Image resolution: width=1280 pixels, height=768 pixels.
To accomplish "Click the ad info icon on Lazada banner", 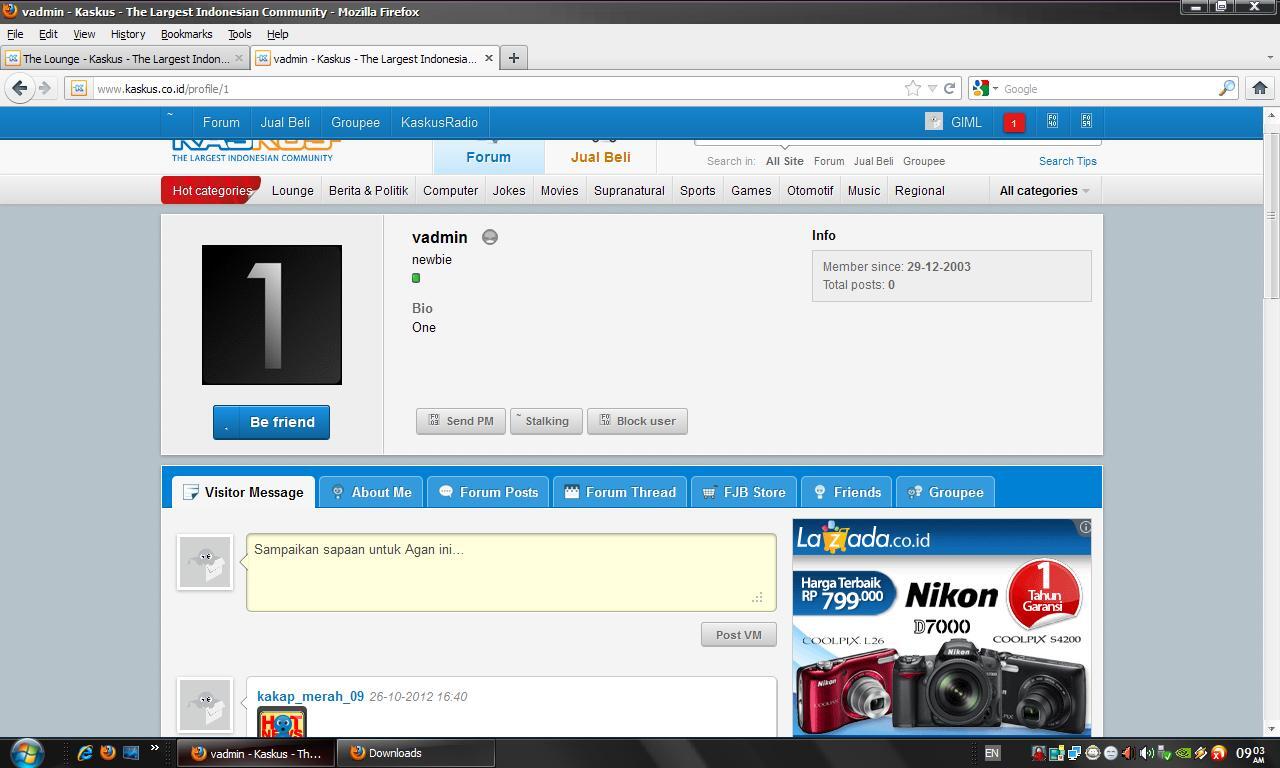I will 1084,526.
